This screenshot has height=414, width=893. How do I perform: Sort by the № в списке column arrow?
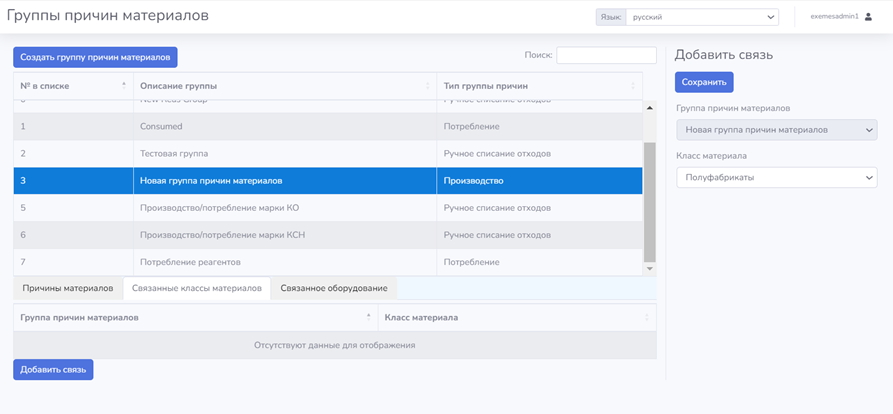pyautogui.click(x=124, y=86)
